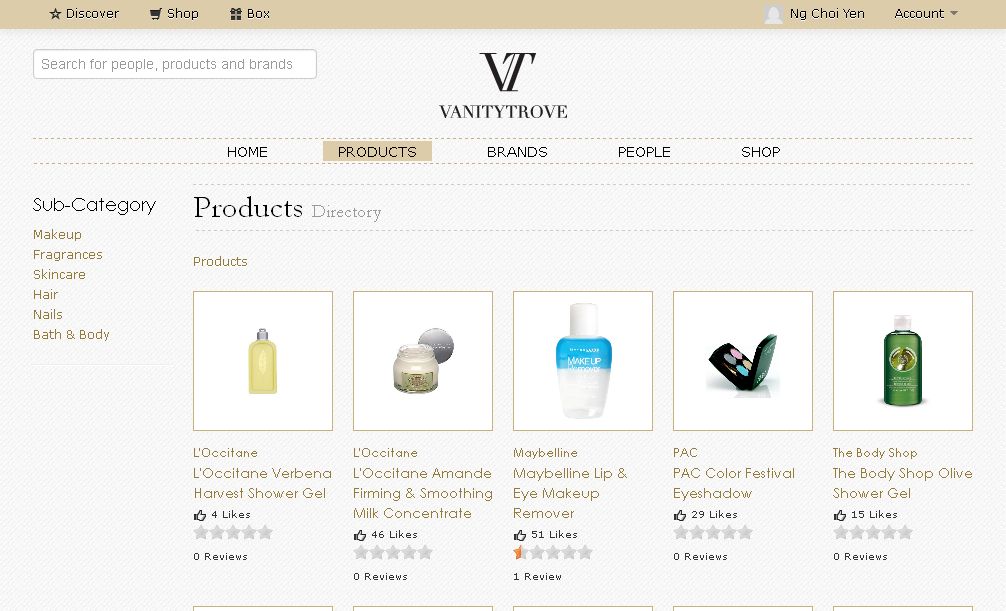
Task: Click the star rating of PAC Eyeshadow
Action: (x=713, y=533)
